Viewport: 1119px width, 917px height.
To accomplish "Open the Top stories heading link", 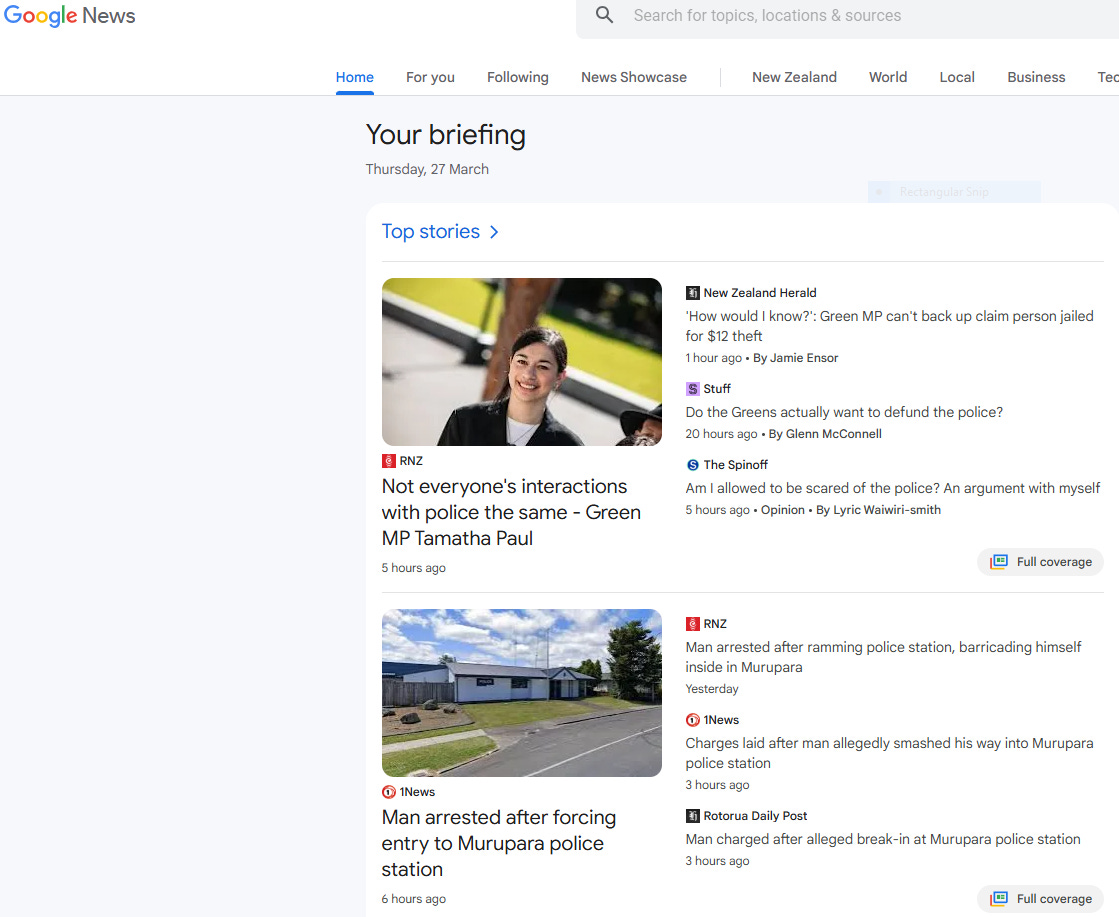I will (430, 231).
